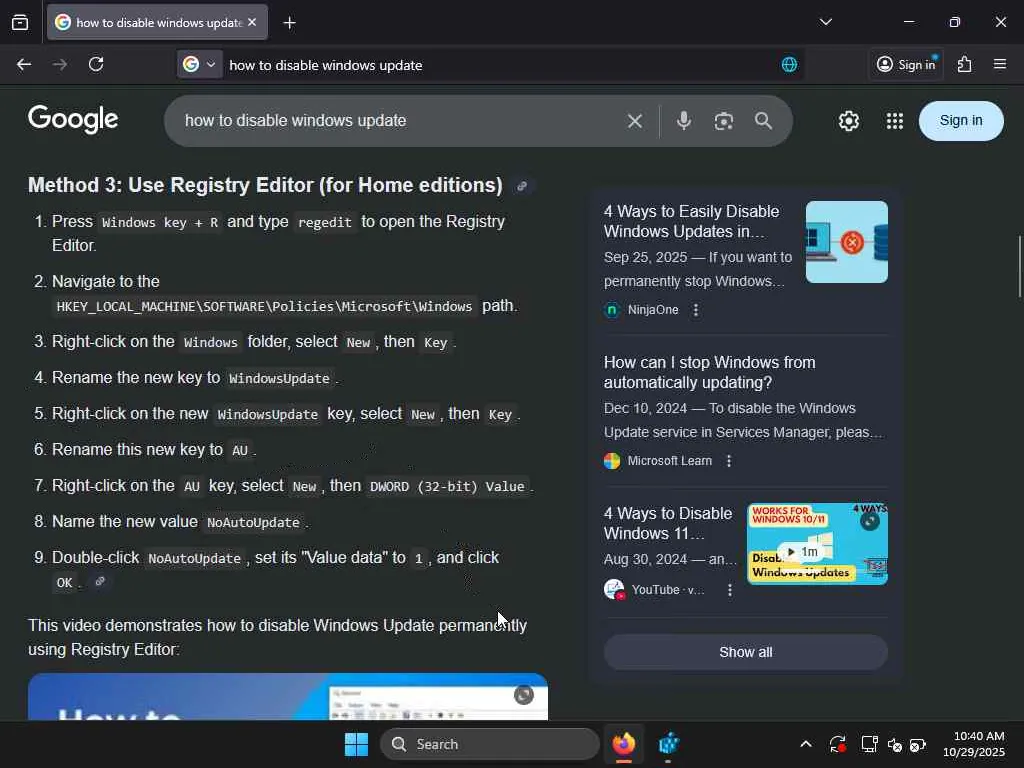Image resolution: width=1024 pixels, height=768 pixels.
Task: Go to the Google logo homepage
Action: coord(73,120)
